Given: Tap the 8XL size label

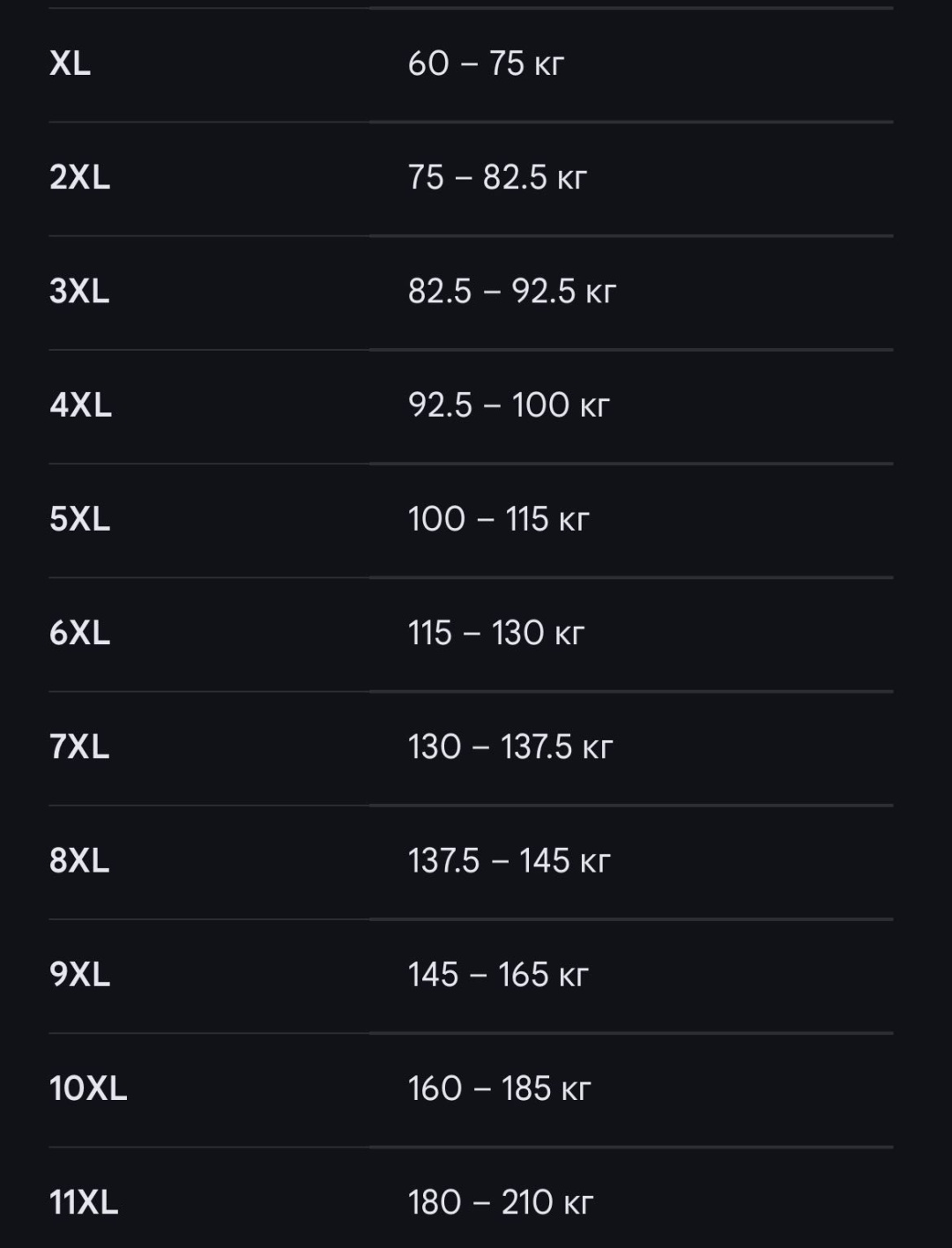Looking at the screenshot, I should click(x=79, y=860).
